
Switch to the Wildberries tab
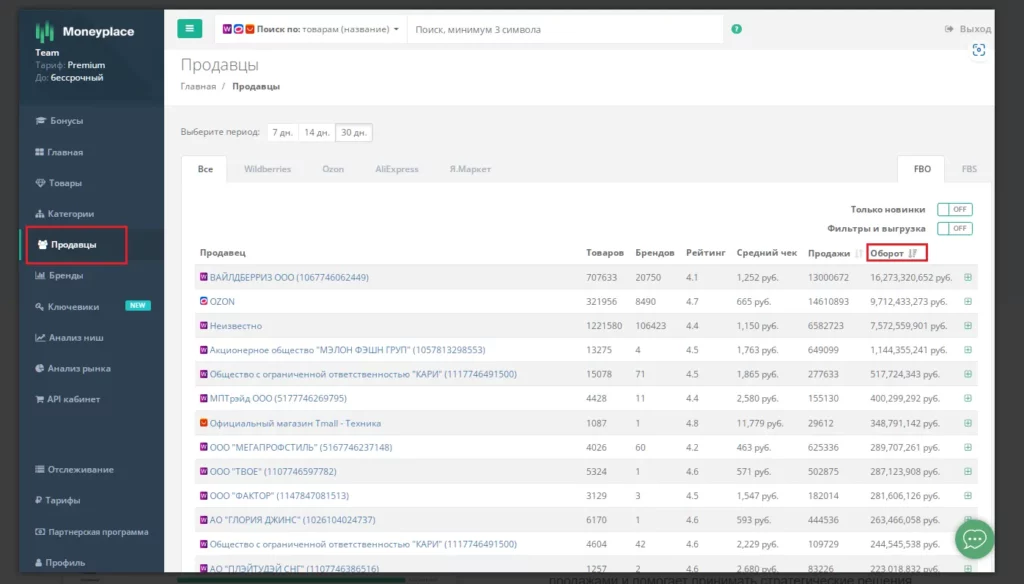click(x=267, y=169)
